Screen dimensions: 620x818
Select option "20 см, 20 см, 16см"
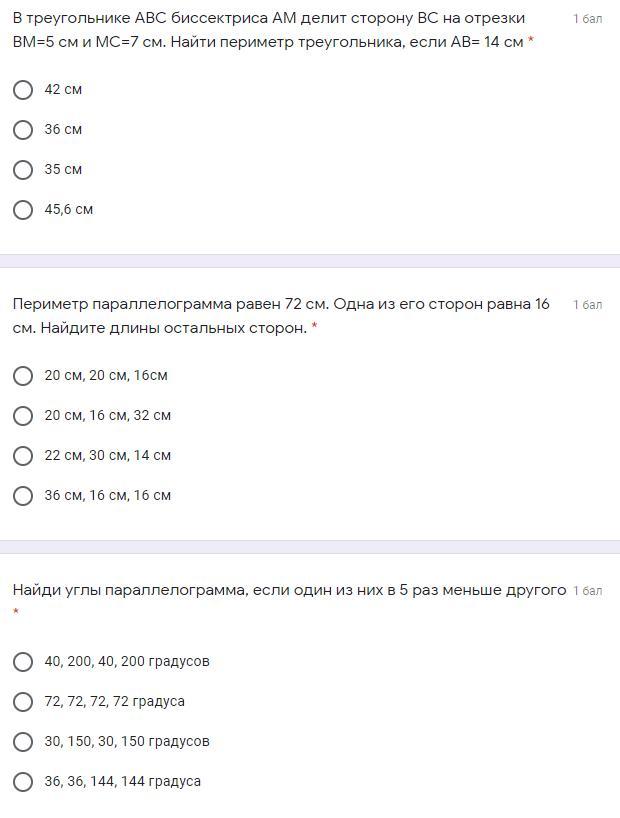[23, 376]
